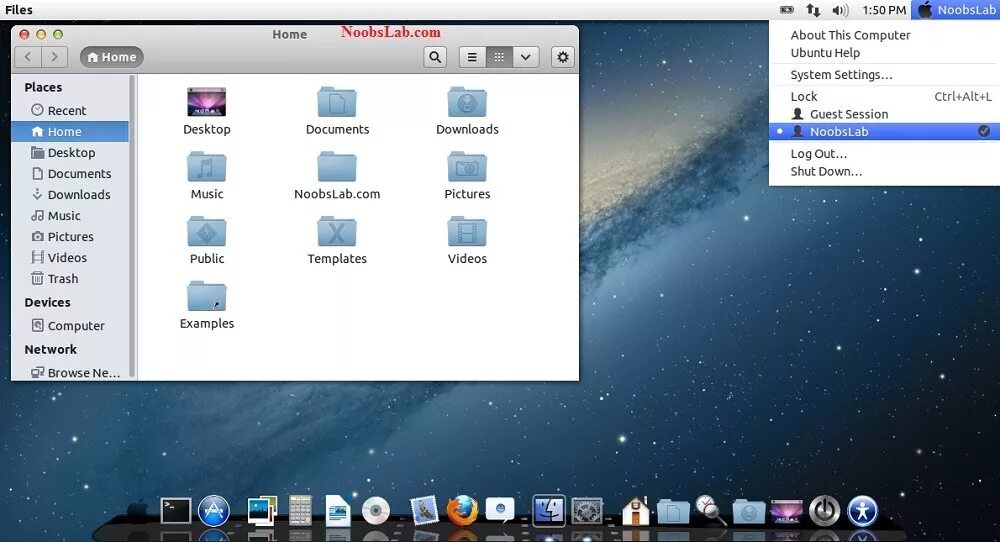Viewport: 1000px width, 542px height.
Task: Open the Pictures folder in file view
Action: click(x=467, y=176)
